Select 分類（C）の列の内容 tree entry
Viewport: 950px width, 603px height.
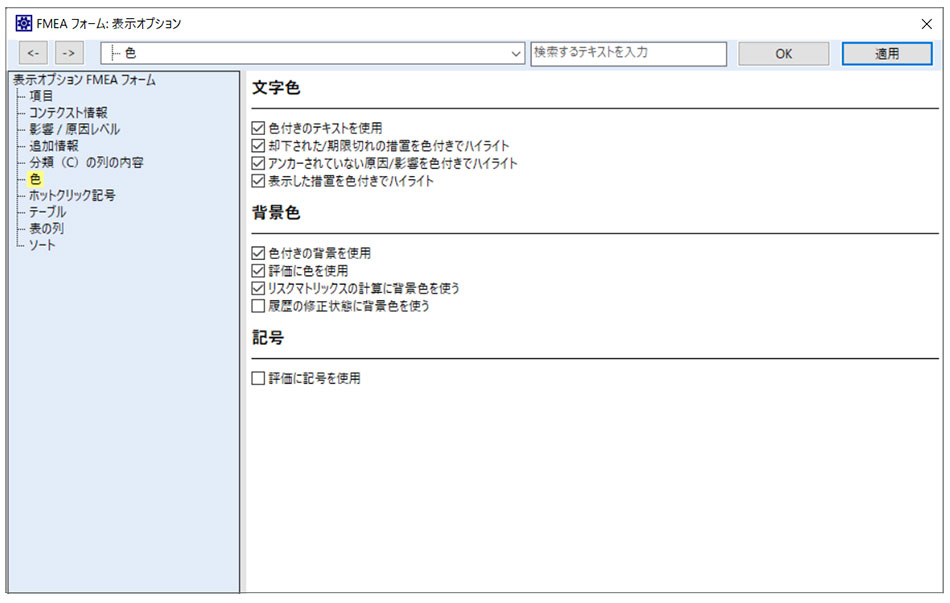pyautogui.click(x=86, y=162)
